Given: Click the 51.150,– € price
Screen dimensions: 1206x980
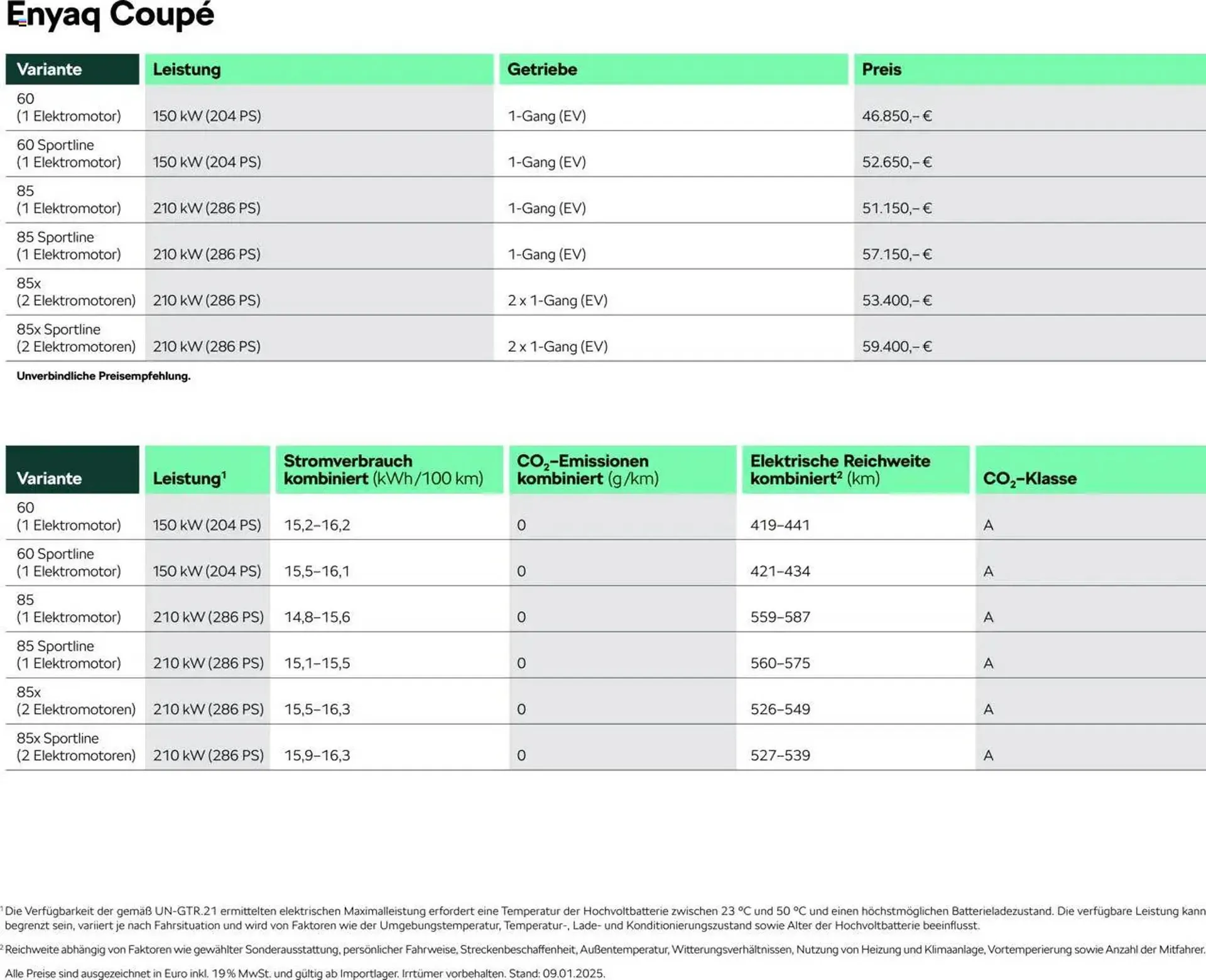Looking at the screenshot, I should pos(896,208).
